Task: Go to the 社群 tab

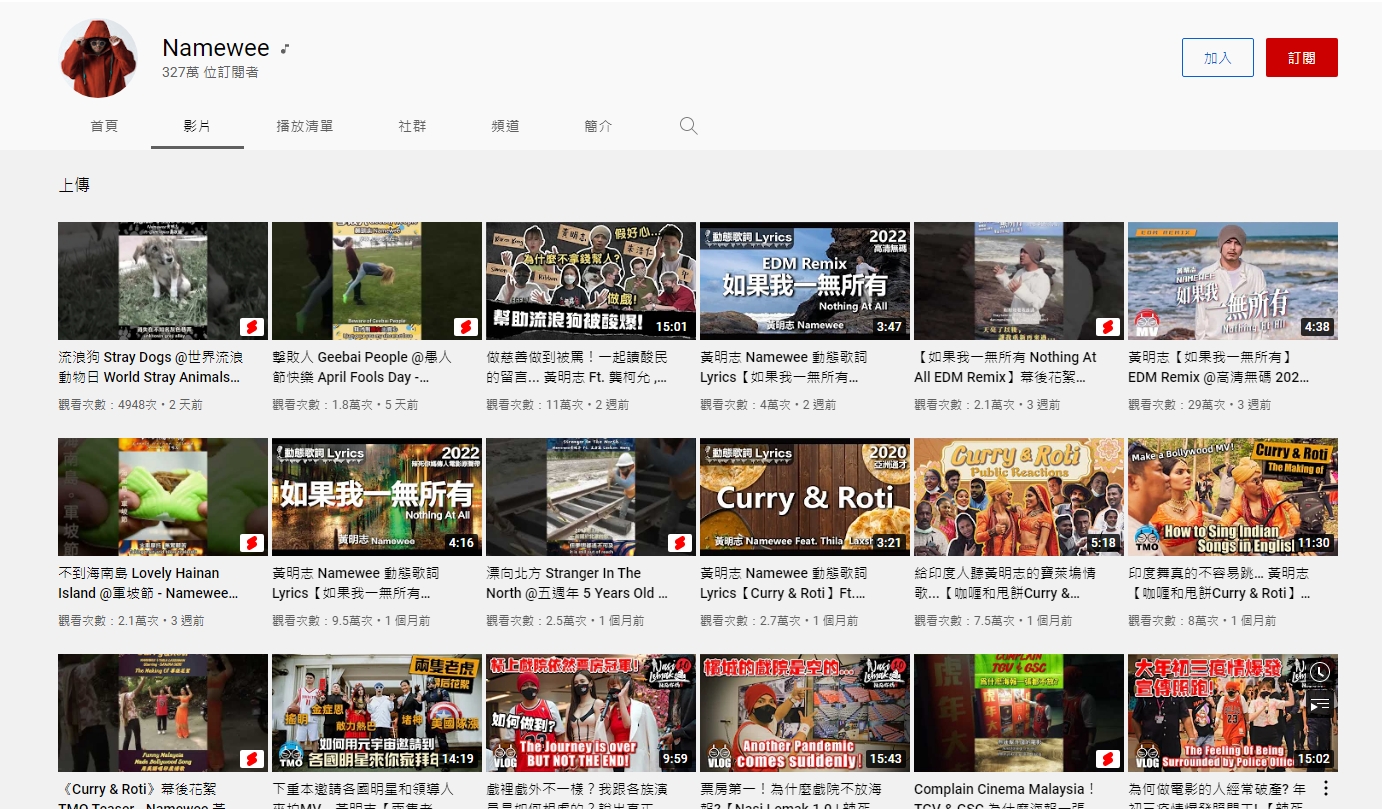Action: tap(412, 126)
